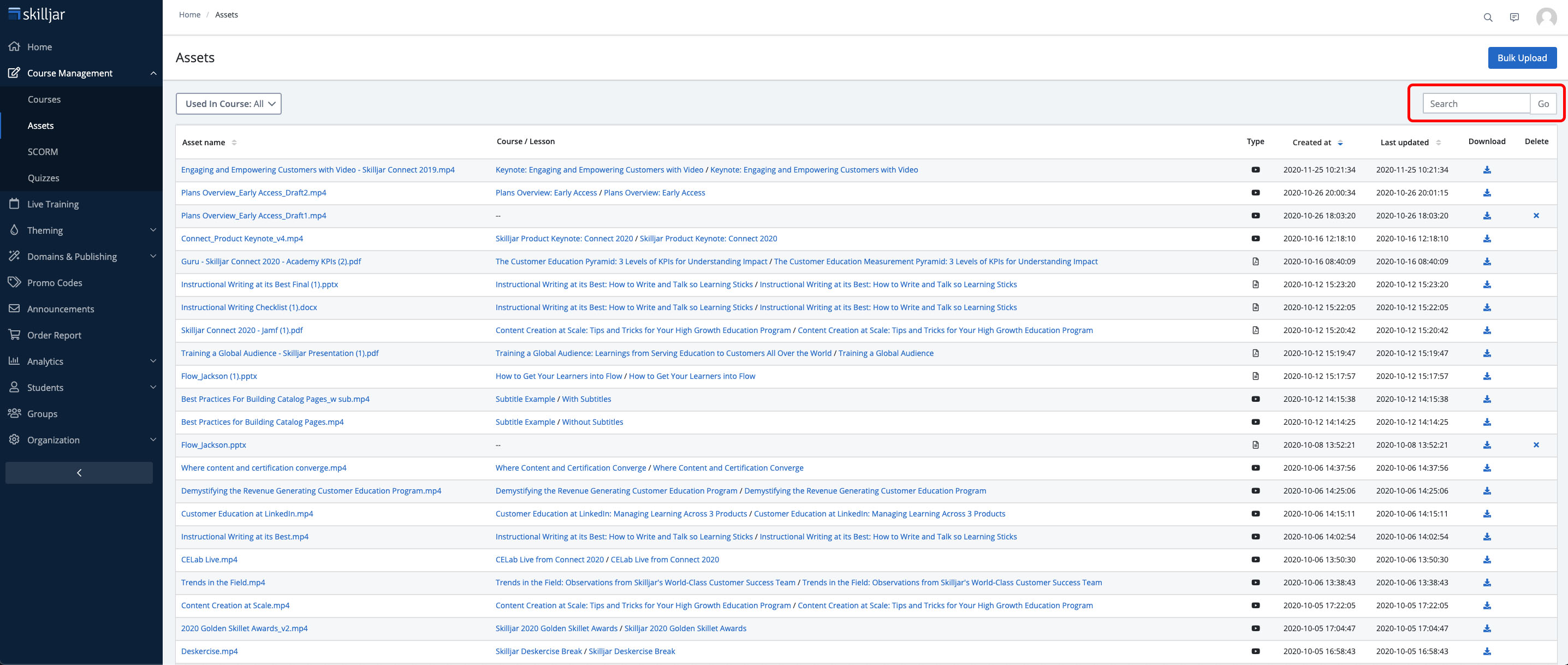The image size is (1568, 665).
Task: Delete Plans Overview_Early Access_Draft1.mp4 asset
Action: 1536,216
